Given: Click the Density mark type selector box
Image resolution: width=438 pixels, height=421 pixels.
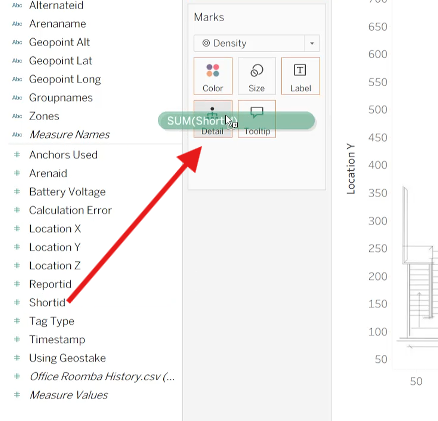Looking at the screenshot, I should pos(256,43).
